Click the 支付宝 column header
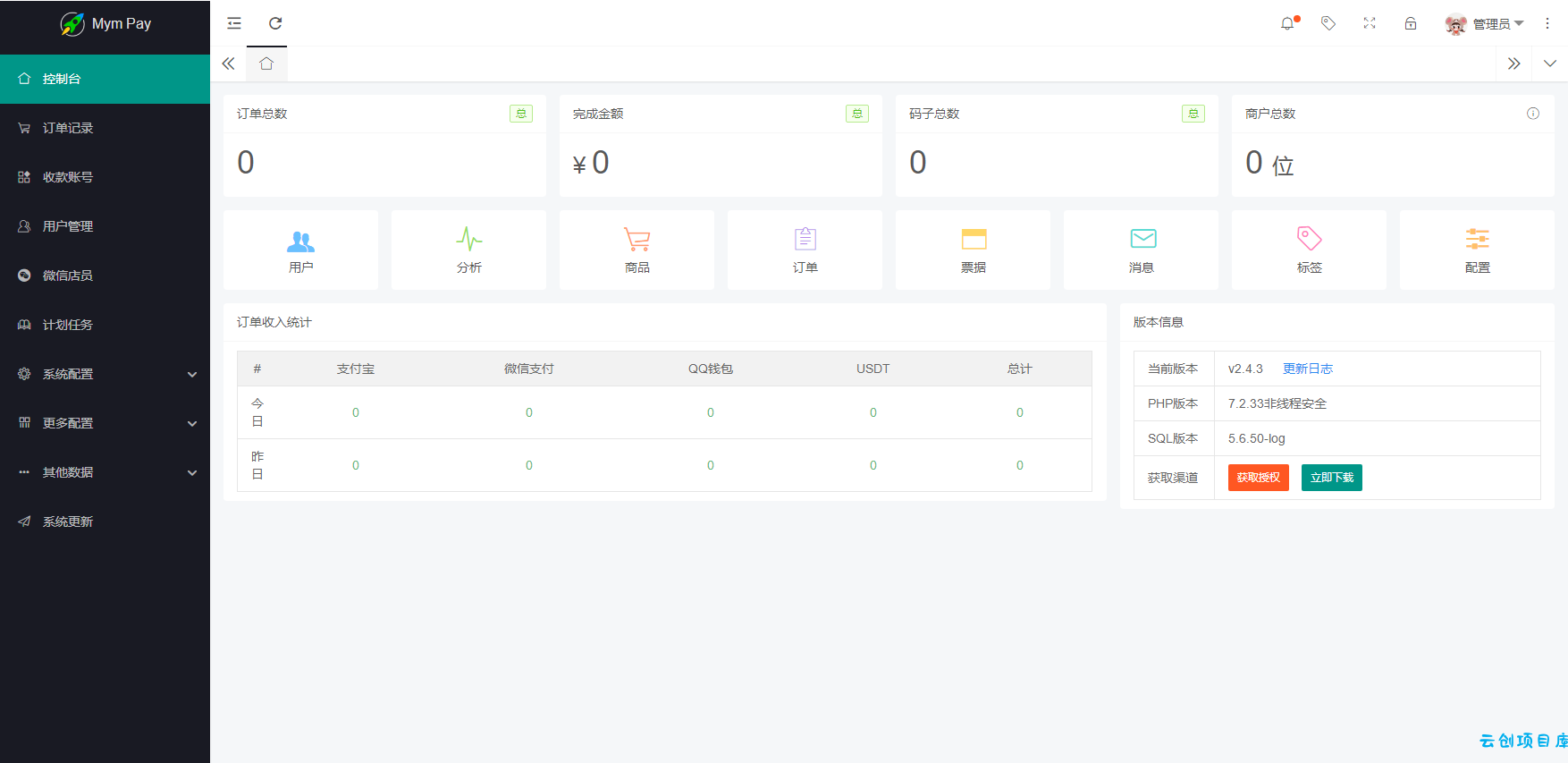Viewport: 1568px width, 763px height. click(356, 369)
